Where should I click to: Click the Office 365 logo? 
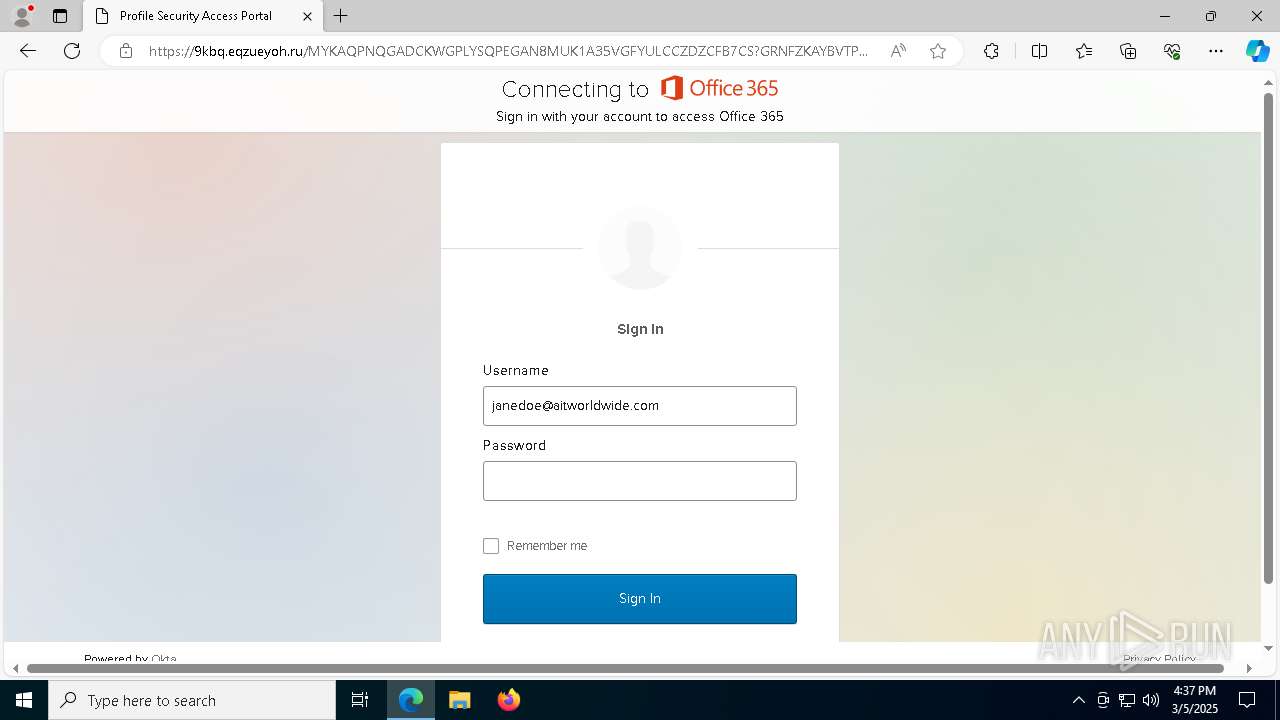coord(719,88)
